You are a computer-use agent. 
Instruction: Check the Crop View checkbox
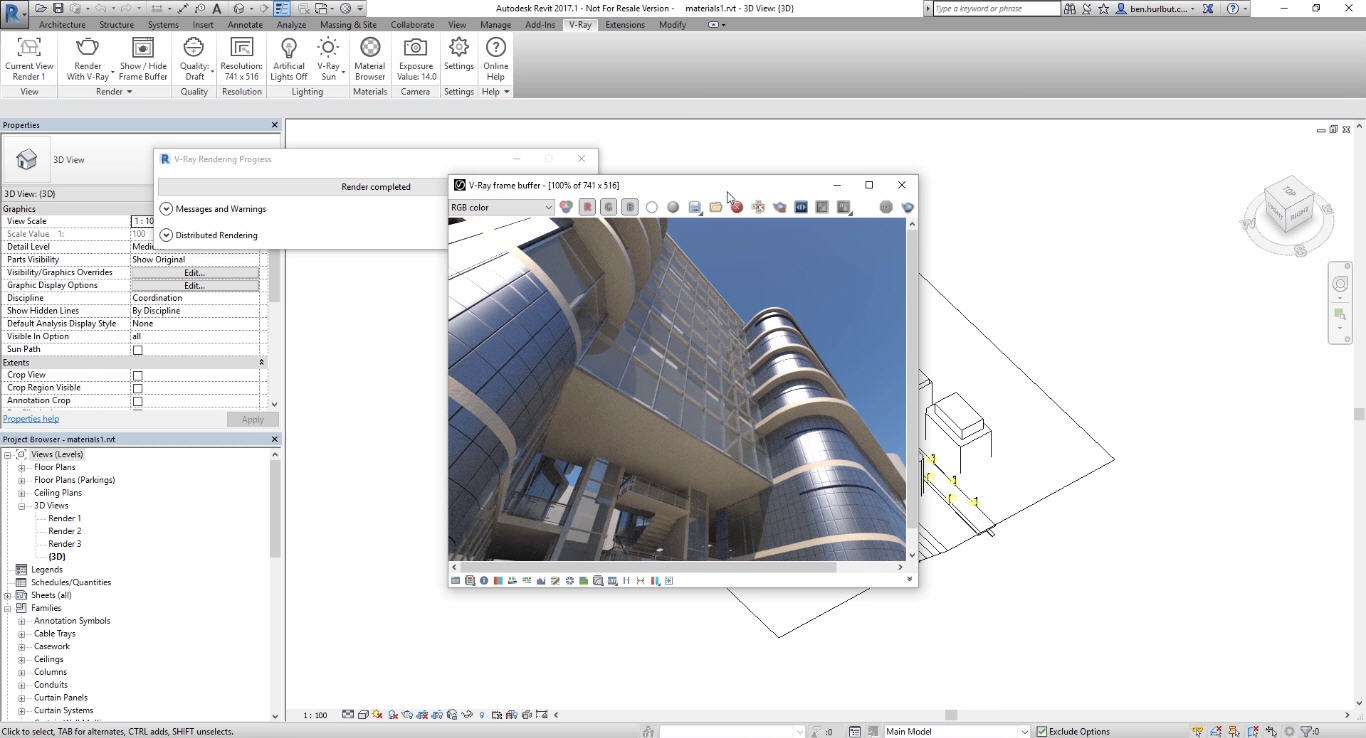click(x=137, y=374)
